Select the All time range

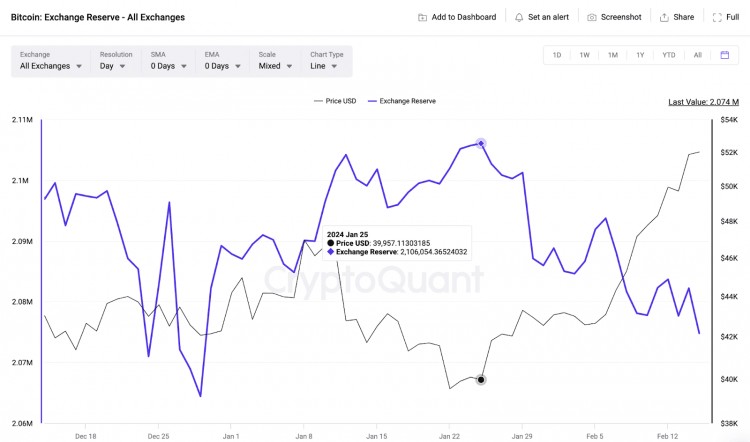click(698, 55)
